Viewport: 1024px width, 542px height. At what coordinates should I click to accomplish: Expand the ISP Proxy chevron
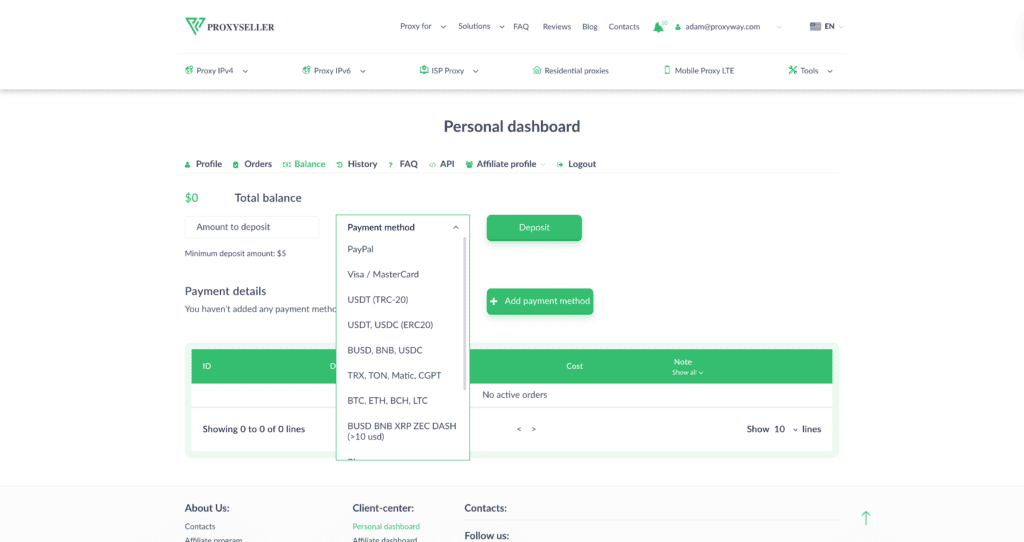coord(475,71)
